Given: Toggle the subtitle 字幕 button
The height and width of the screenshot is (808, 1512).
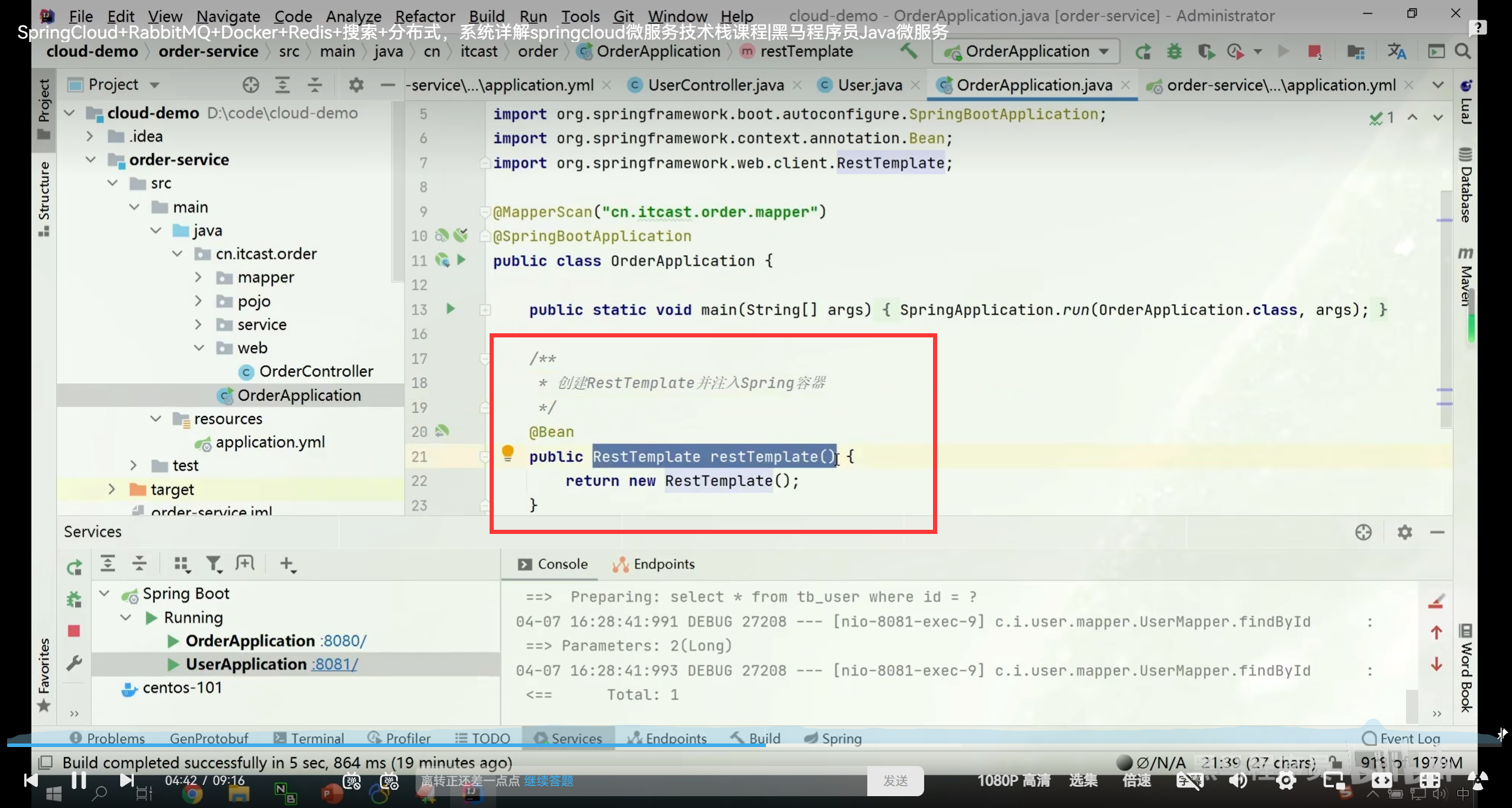Looking at the screenshot, I should [x=1189, y=780].
